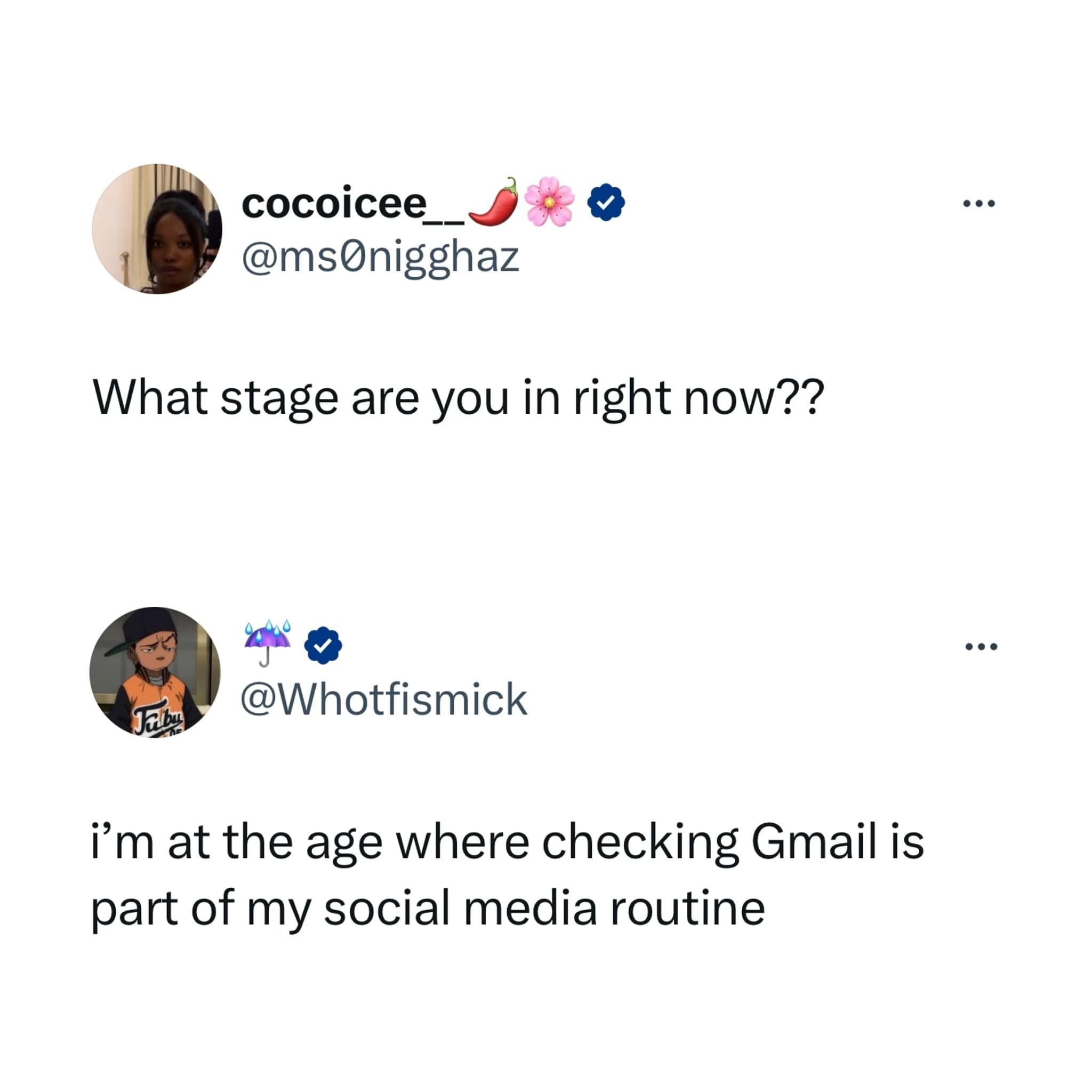The image size is (1092, 1092).
Task: Click the verified badge next to the umbrella emoji
Action: pos(323,645)
